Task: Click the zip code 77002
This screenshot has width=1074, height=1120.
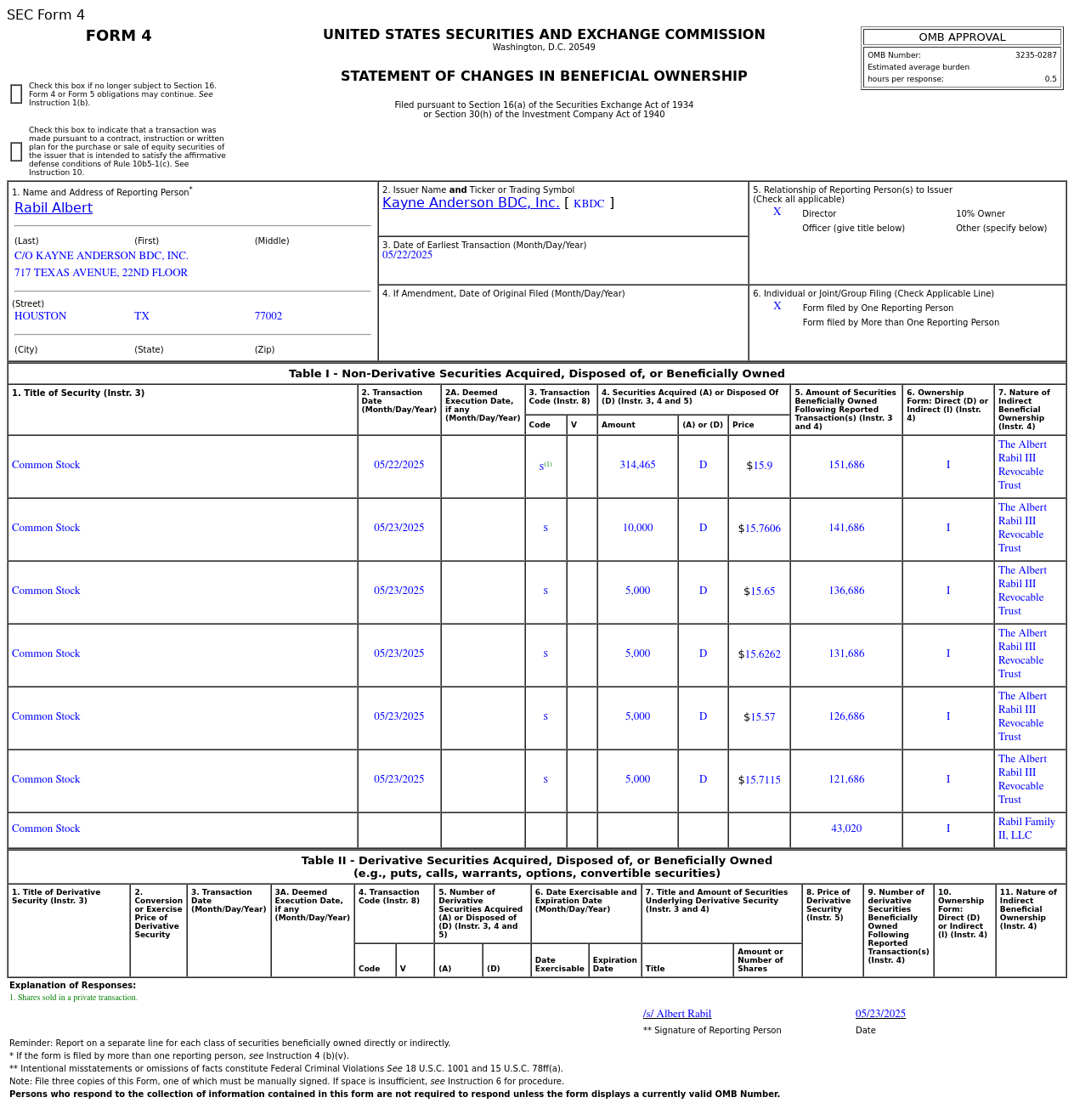Action: (268, 316)
